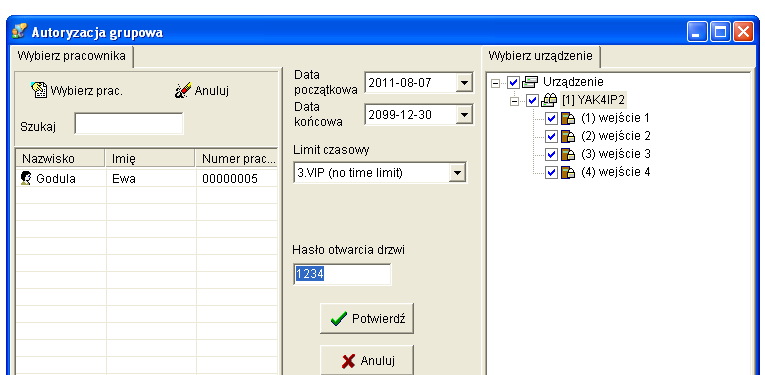765x375 pixels.
Task: Click the start date value 2011-08-07
Action: pyautogui.click(x=400, y=83)
